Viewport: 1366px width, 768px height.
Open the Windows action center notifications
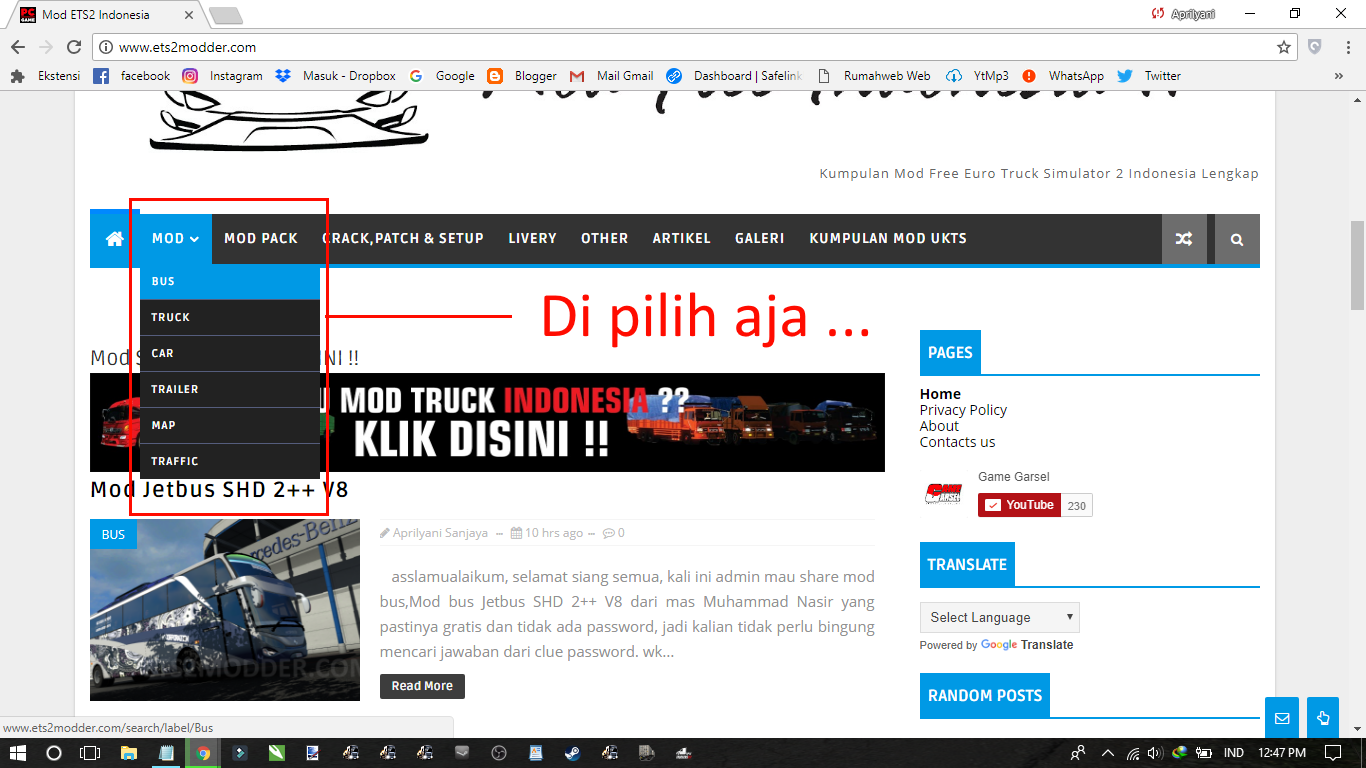click(x=1332, y=753)
